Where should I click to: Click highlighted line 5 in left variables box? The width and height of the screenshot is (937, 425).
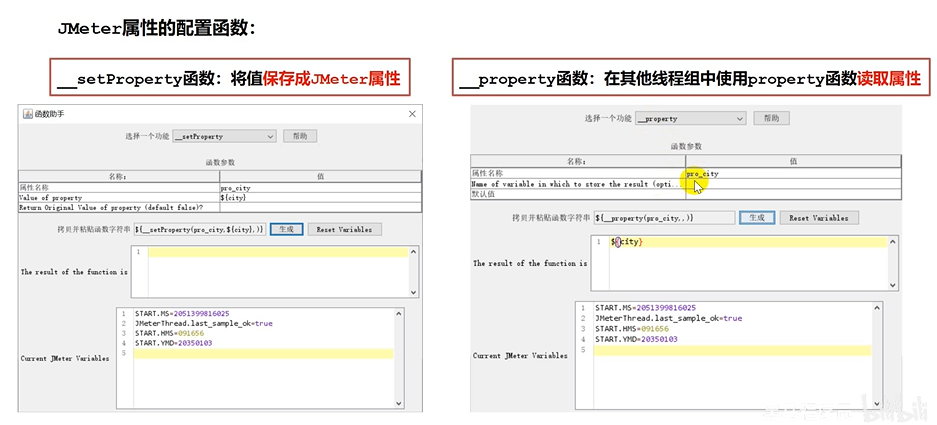tap(264, 354)
